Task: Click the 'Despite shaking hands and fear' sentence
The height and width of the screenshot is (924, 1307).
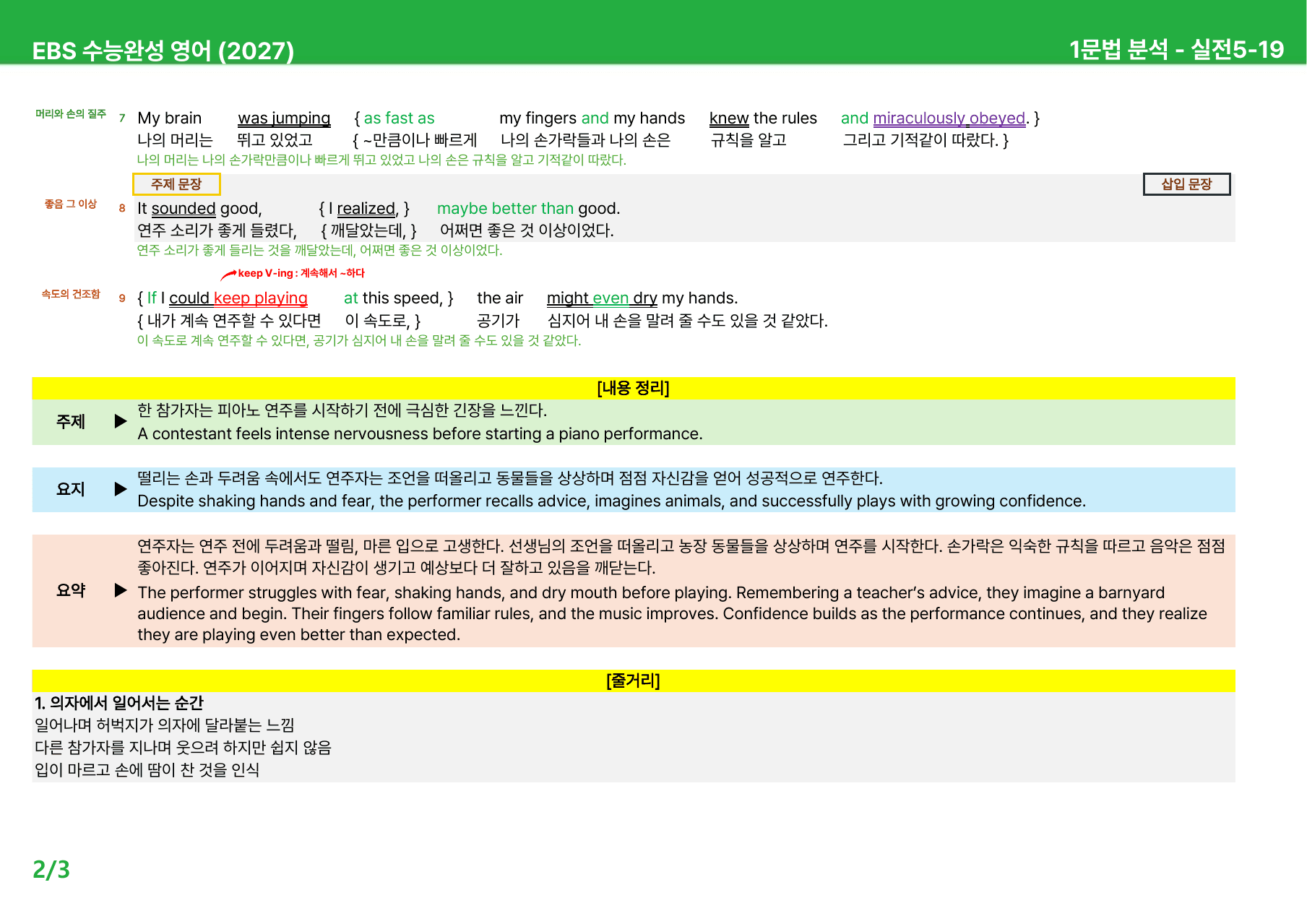Action: pyautogui.click(x=611, y=501)
